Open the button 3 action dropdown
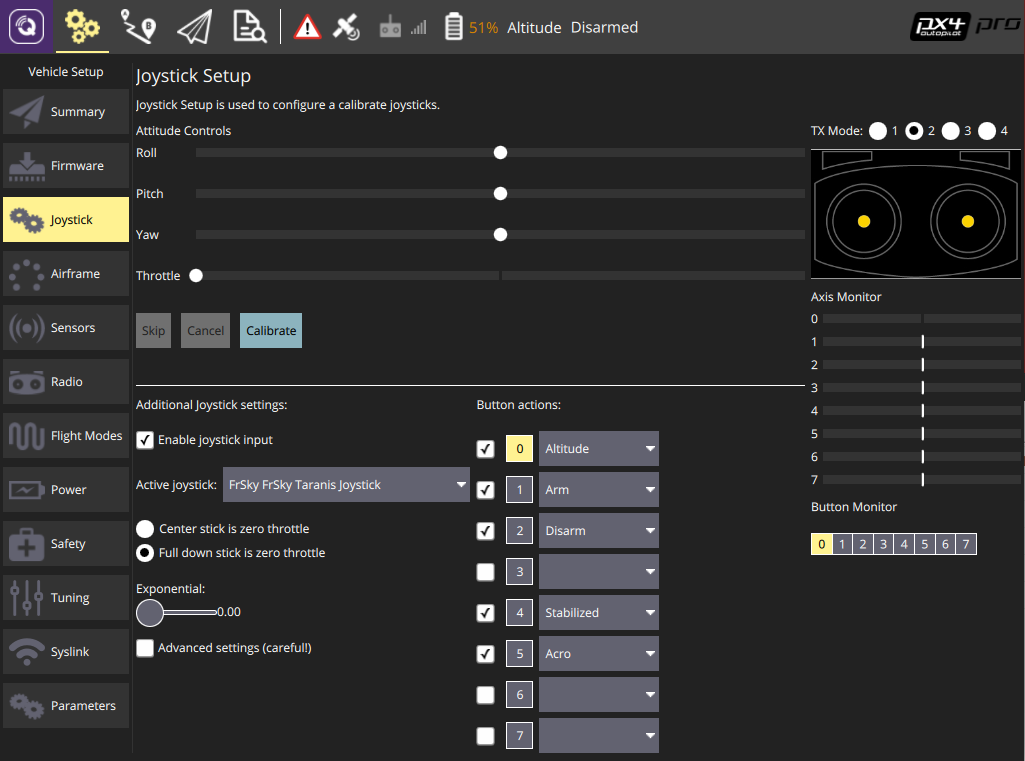Image resolution: width=1025 pixels, height=761 pixels. tap(598, 571)
